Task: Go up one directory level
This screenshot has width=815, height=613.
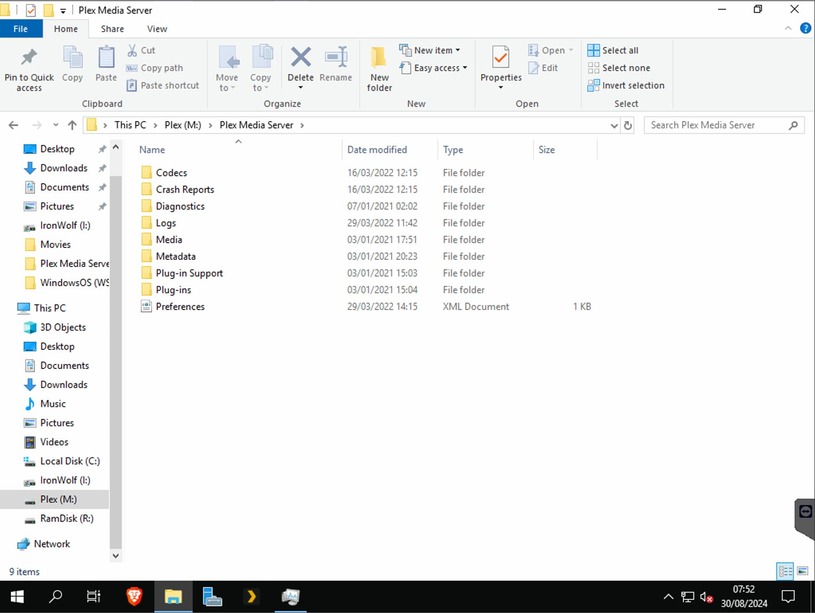Action: [x=72, y=125]
